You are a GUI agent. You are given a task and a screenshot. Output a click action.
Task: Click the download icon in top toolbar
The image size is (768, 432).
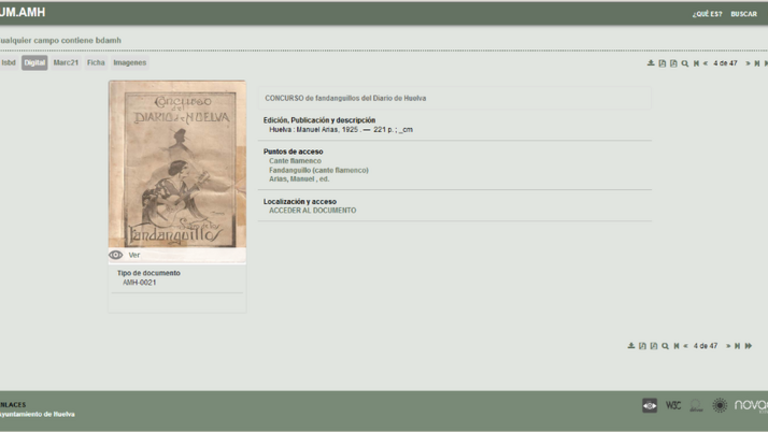pos(651,63)
